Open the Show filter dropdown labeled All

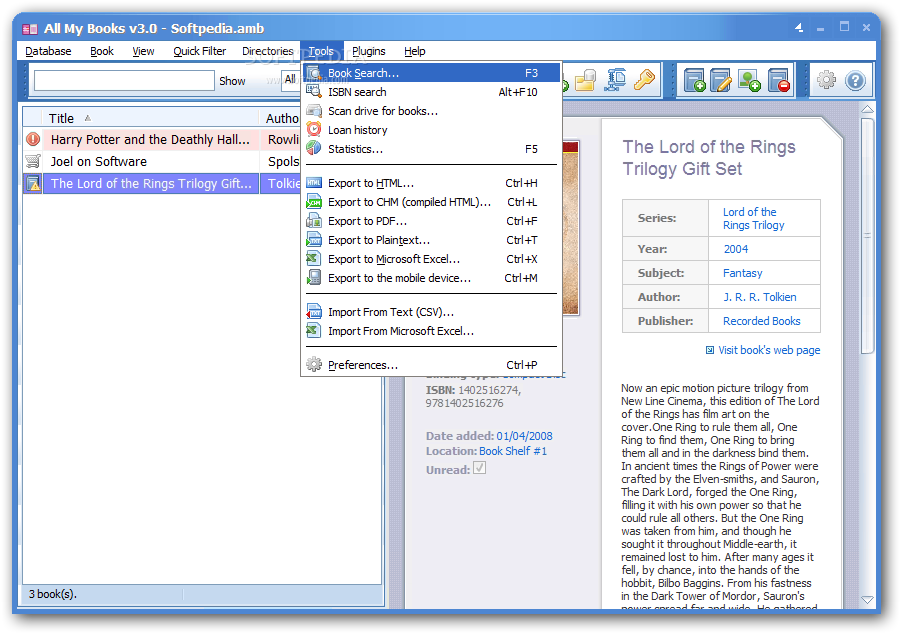pyautogui.click(x=291, y=79)
